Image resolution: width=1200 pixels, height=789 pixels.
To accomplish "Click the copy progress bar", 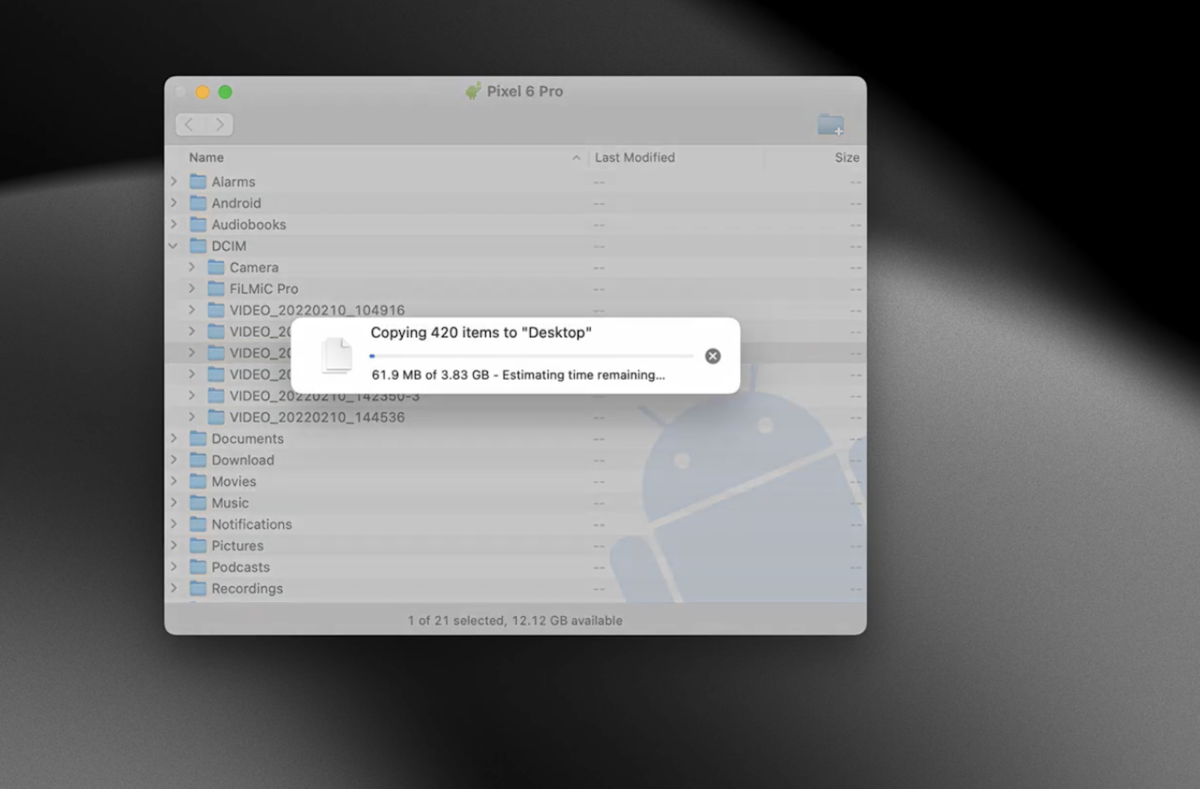I will coord(531,356).
